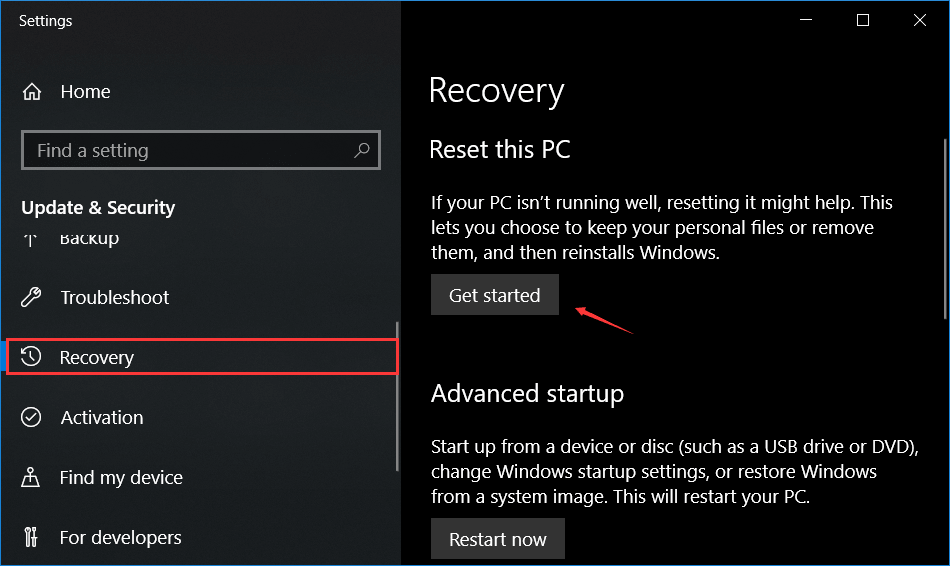Image resolution: width=950 pixels, height=566 pixels.
Task: Click the Recovery clock-arrow icon
Action: pyautogui.click(x=32, y=357)
